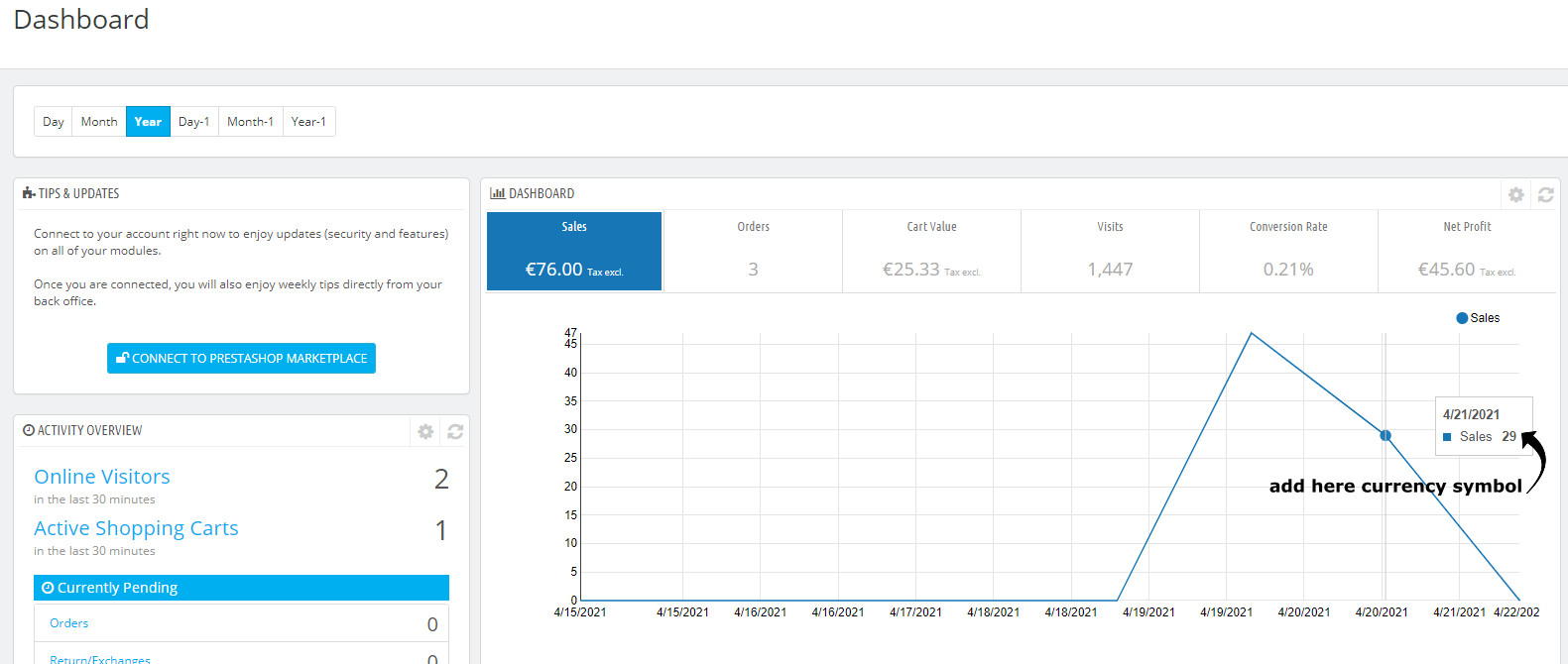Select the Month period tab

[99, 122]
